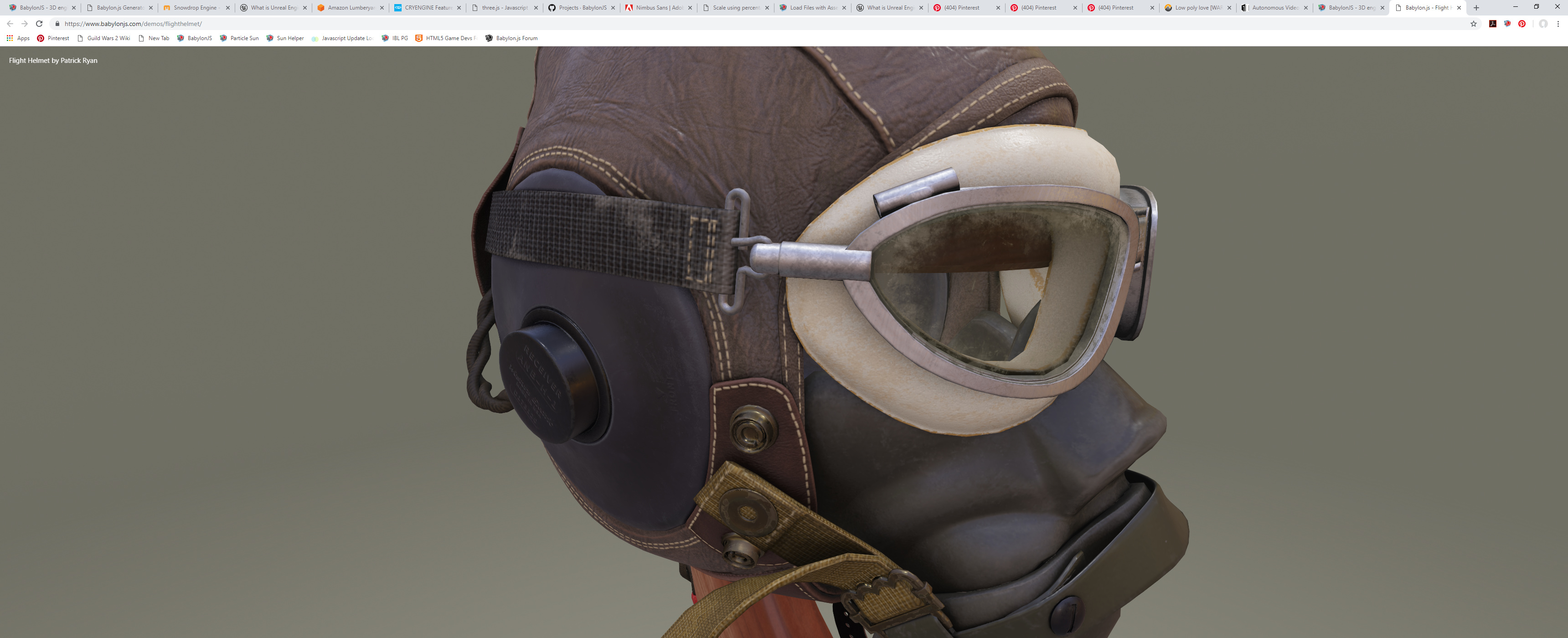Switch to CRYENGINE Features tab
Screen dimensions: 1568x638
(427, 8)
